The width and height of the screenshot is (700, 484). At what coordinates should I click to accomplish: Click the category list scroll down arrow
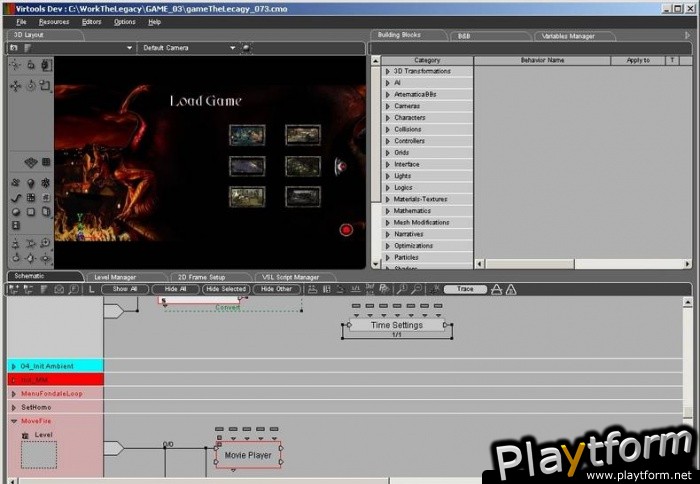(x=375, y=264)
